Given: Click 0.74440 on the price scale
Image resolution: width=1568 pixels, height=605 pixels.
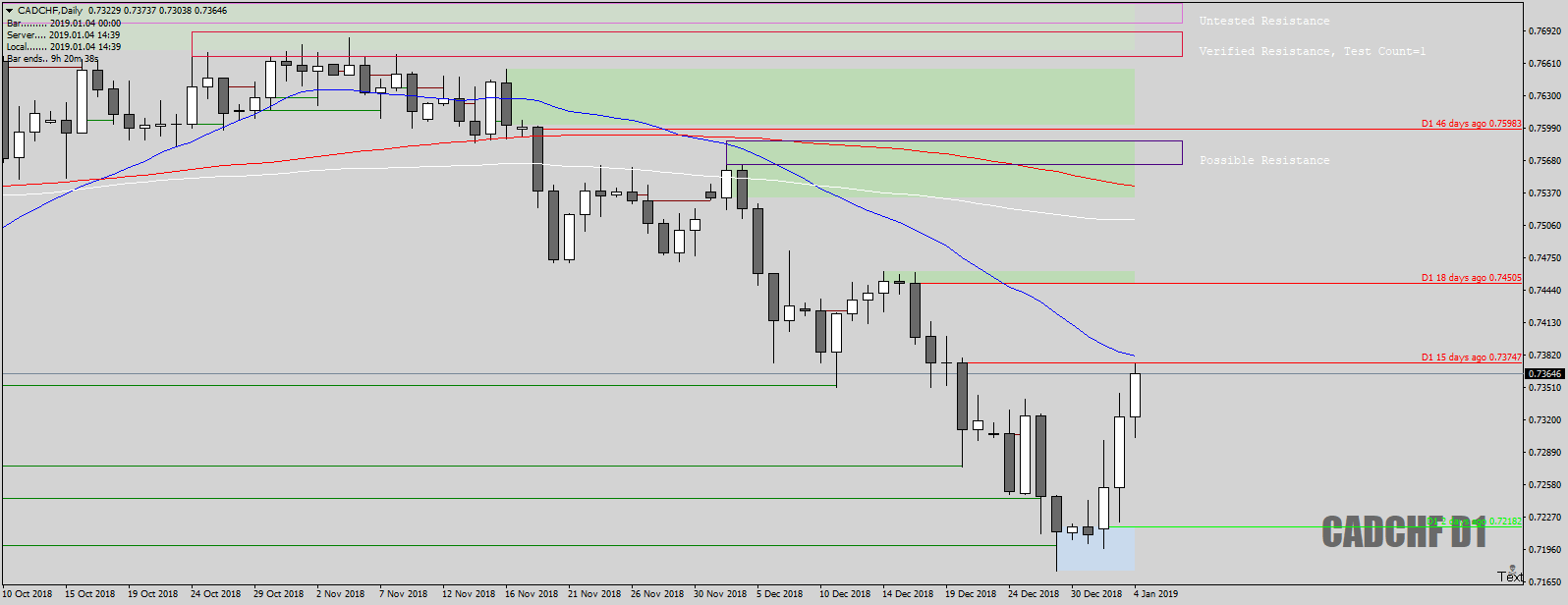Looking at the screenshot, I should (x=1544, y=291).
